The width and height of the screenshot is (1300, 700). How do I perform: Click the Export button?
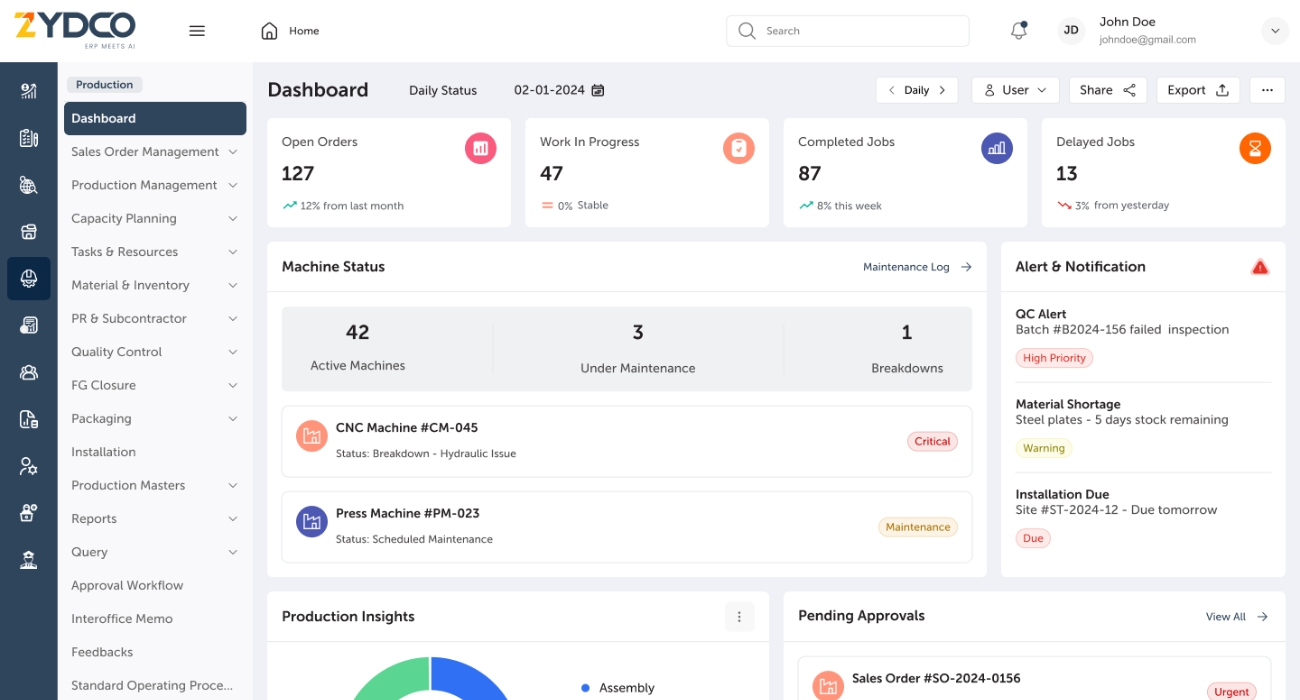coord(1198,90)
